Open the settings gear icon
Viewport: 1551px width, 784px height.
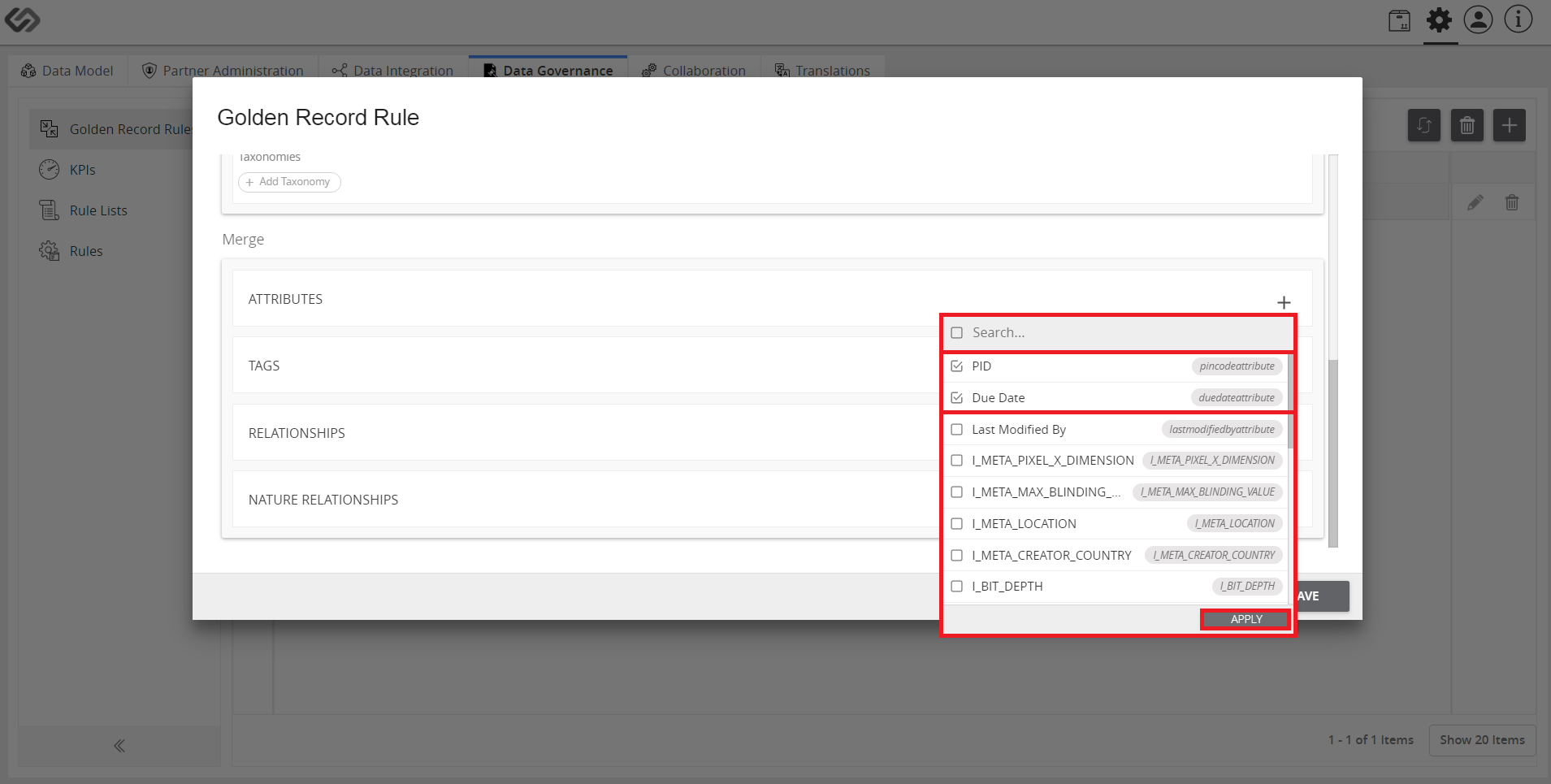[x=1439, y=19]
